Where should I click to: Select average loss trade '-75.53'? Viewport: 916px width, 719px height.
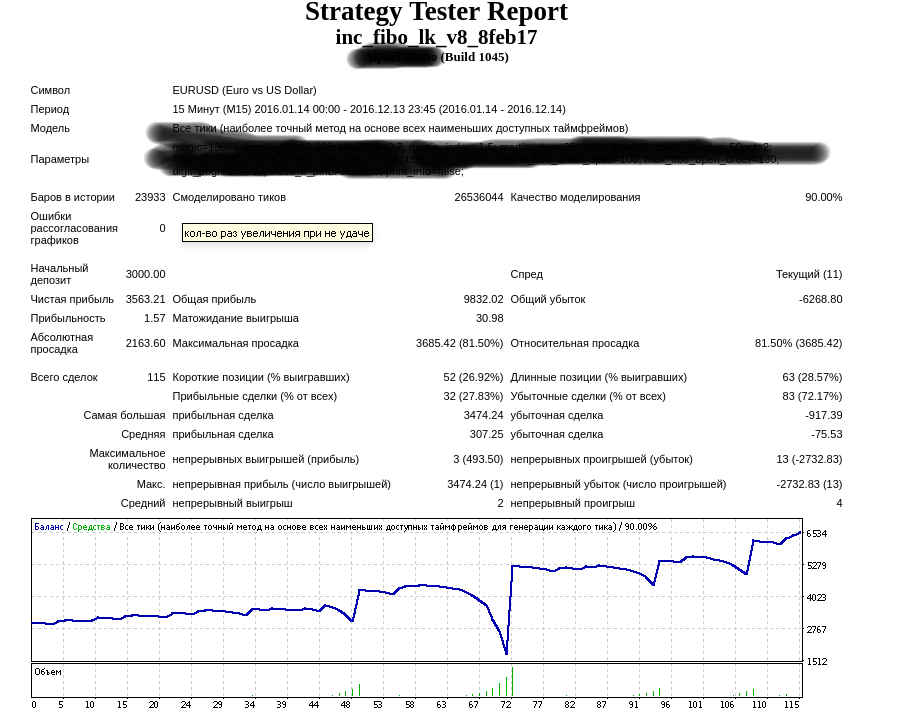pyautogui.click(x=827, y=435)
